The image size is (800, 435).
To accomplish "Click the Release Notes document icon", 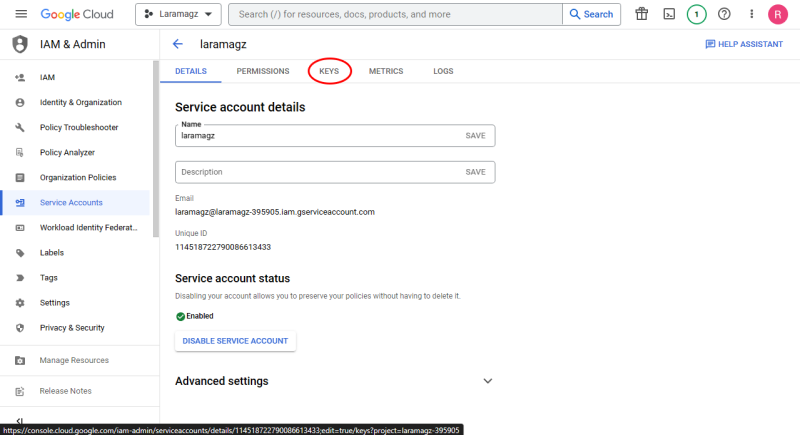I will point(20,391).
